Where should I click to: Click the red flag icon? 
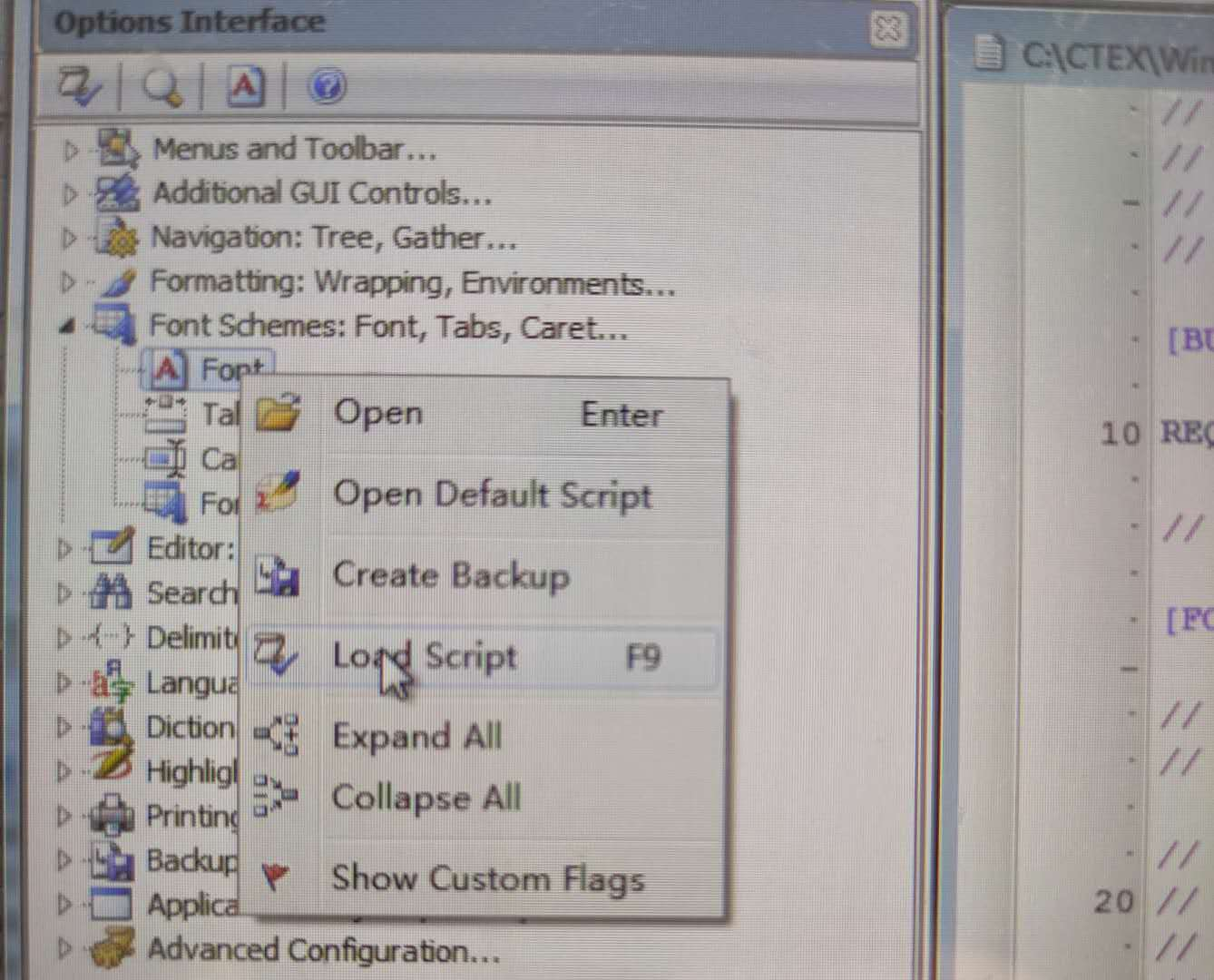pos(275,876)
